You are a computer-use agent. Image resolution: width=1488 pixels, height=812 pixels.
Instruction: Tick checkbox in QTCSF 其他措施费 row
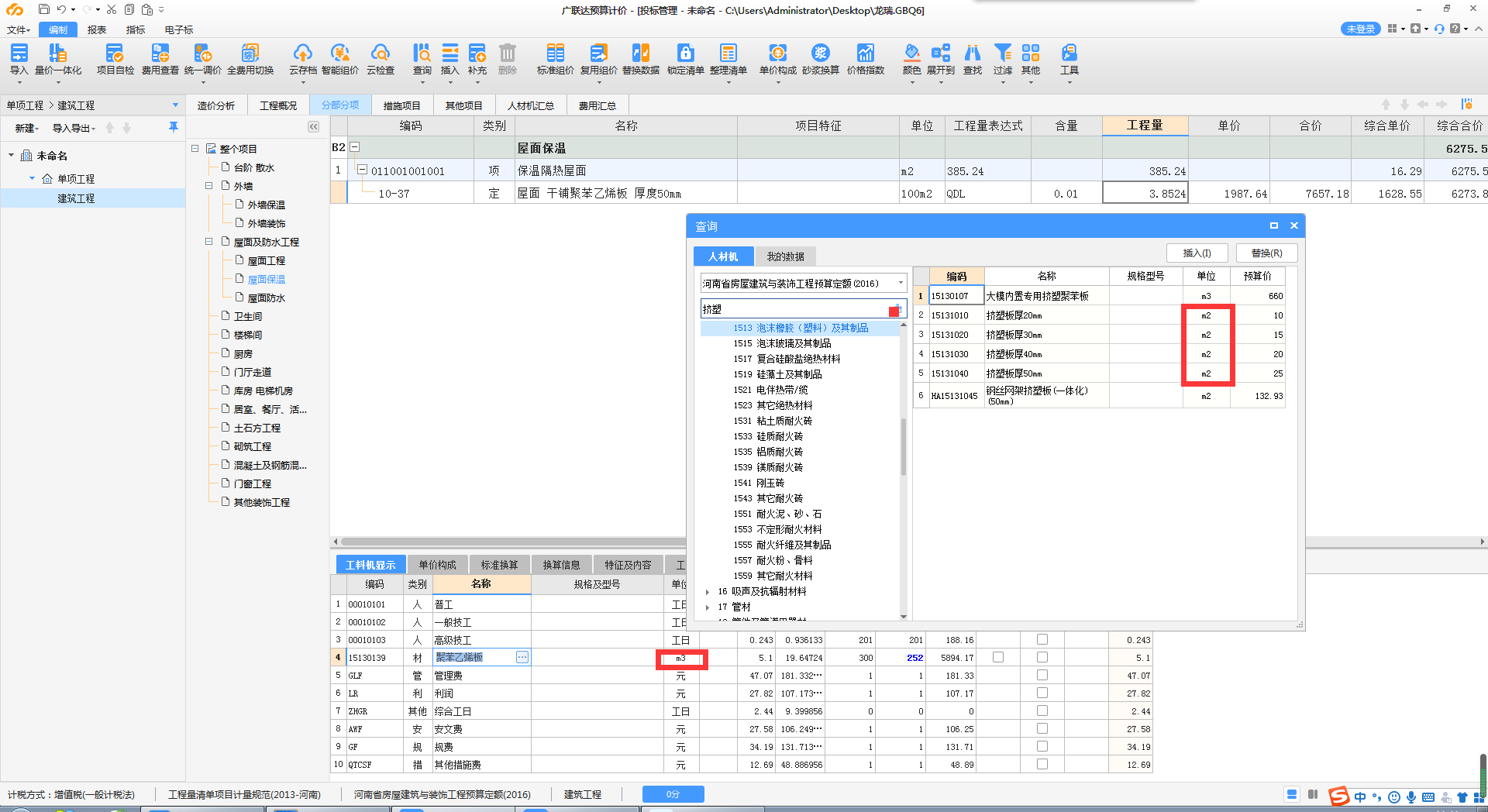1042,764
